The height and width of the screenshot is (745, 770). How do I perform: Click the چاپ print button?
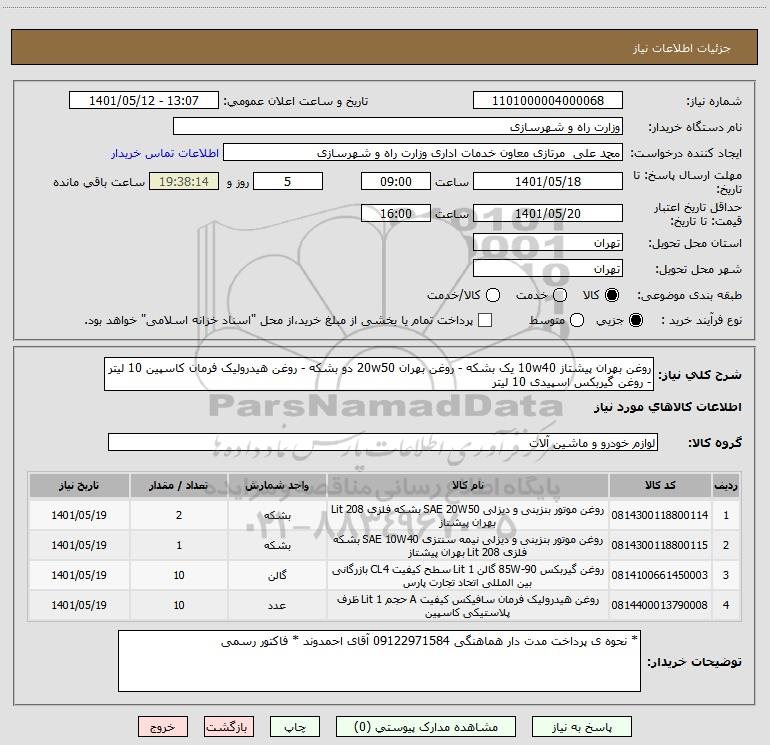295,727
